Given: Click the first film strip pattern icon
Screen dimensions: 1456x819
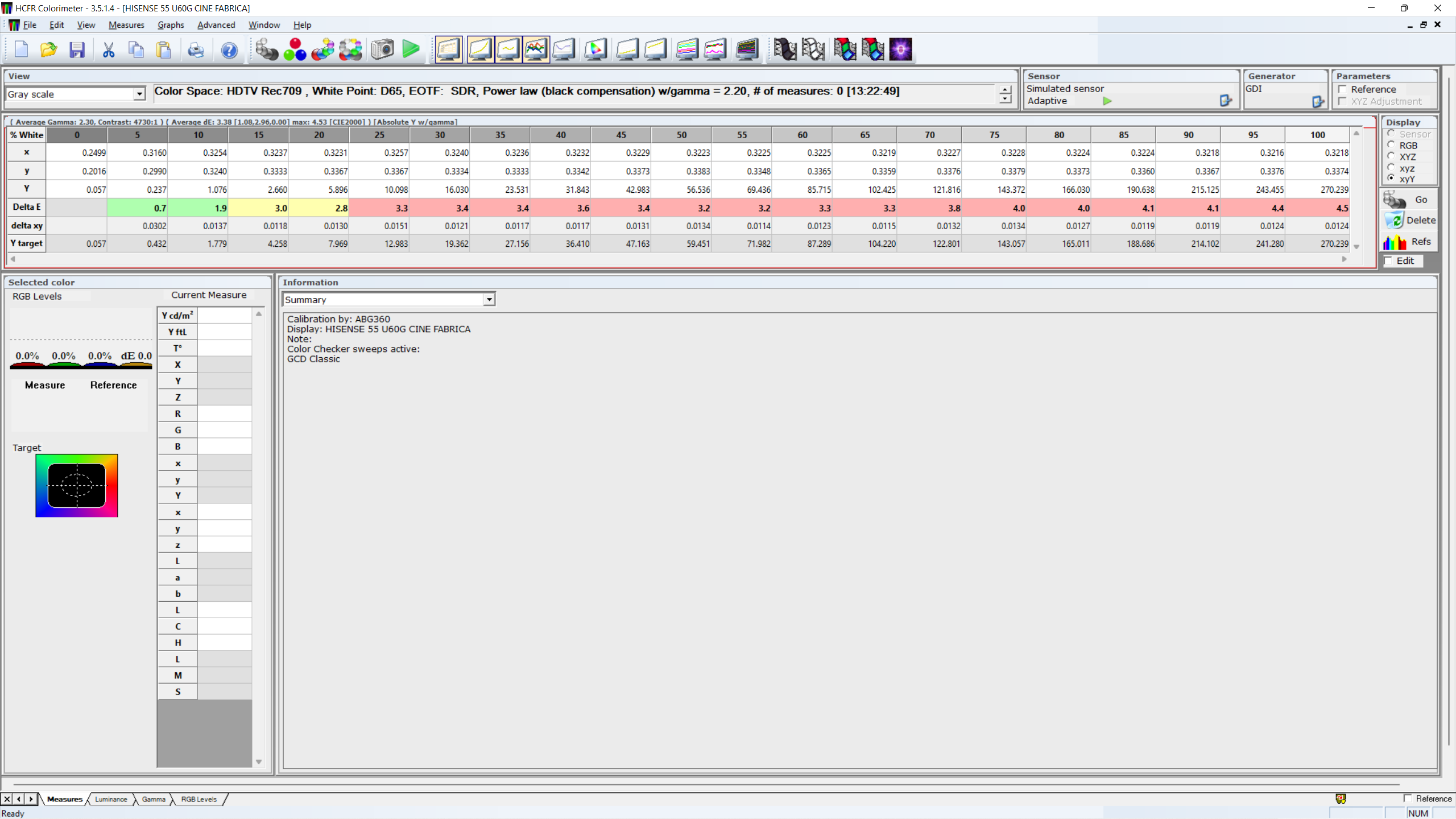Looking at the screenshot, I should (785, 49).
